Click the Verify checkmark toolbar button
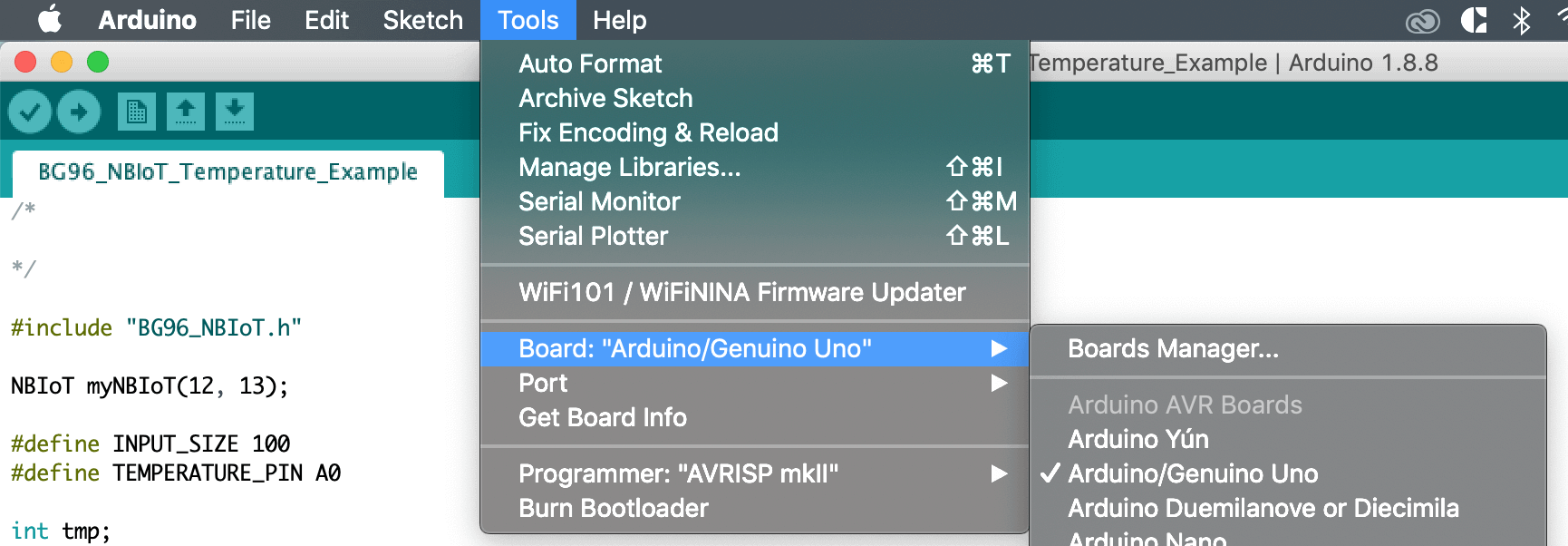 (30, 112)
